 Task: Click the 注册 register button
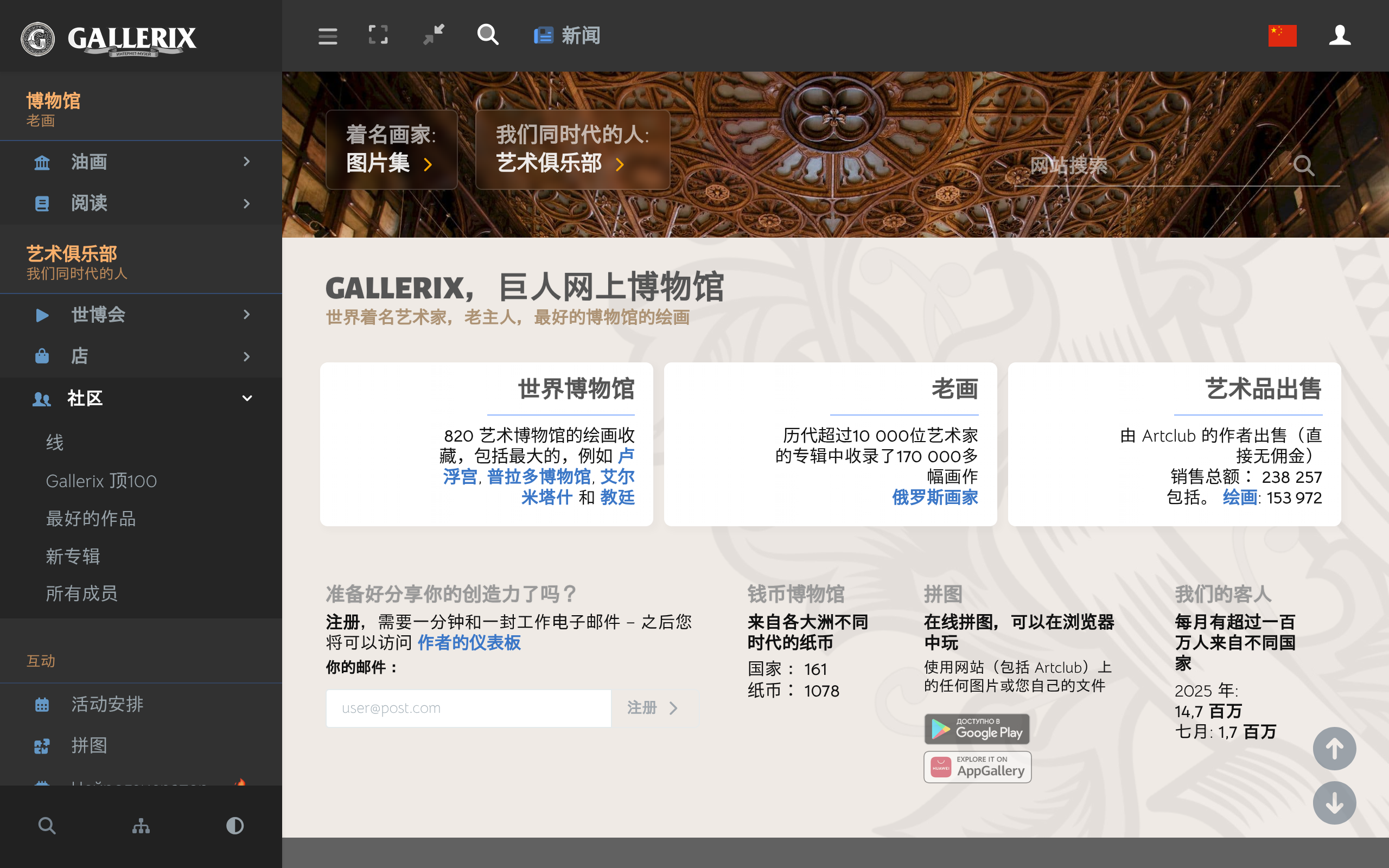[x=654, y=708]
